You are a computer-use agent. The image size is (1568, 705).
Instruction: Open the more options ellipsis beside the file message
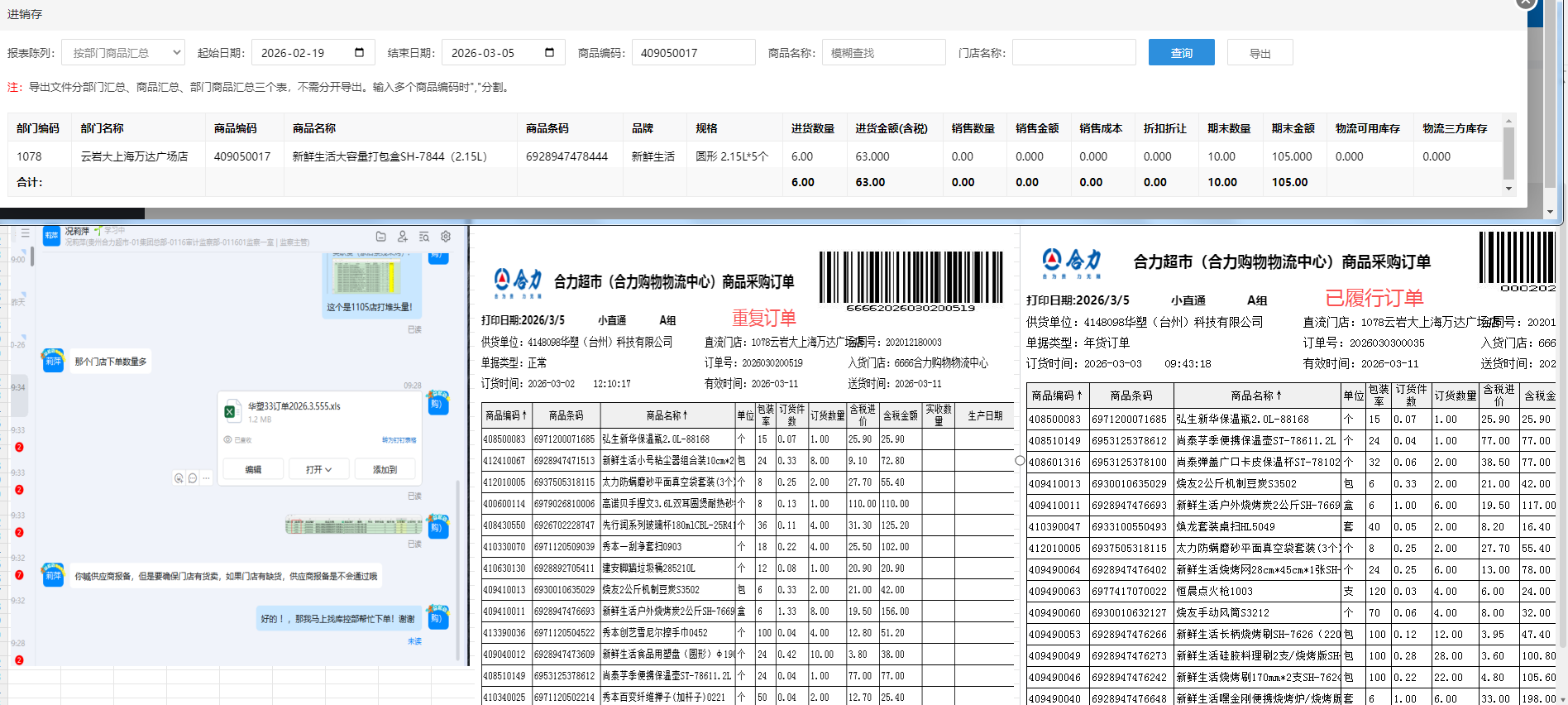tap(206, 478)
